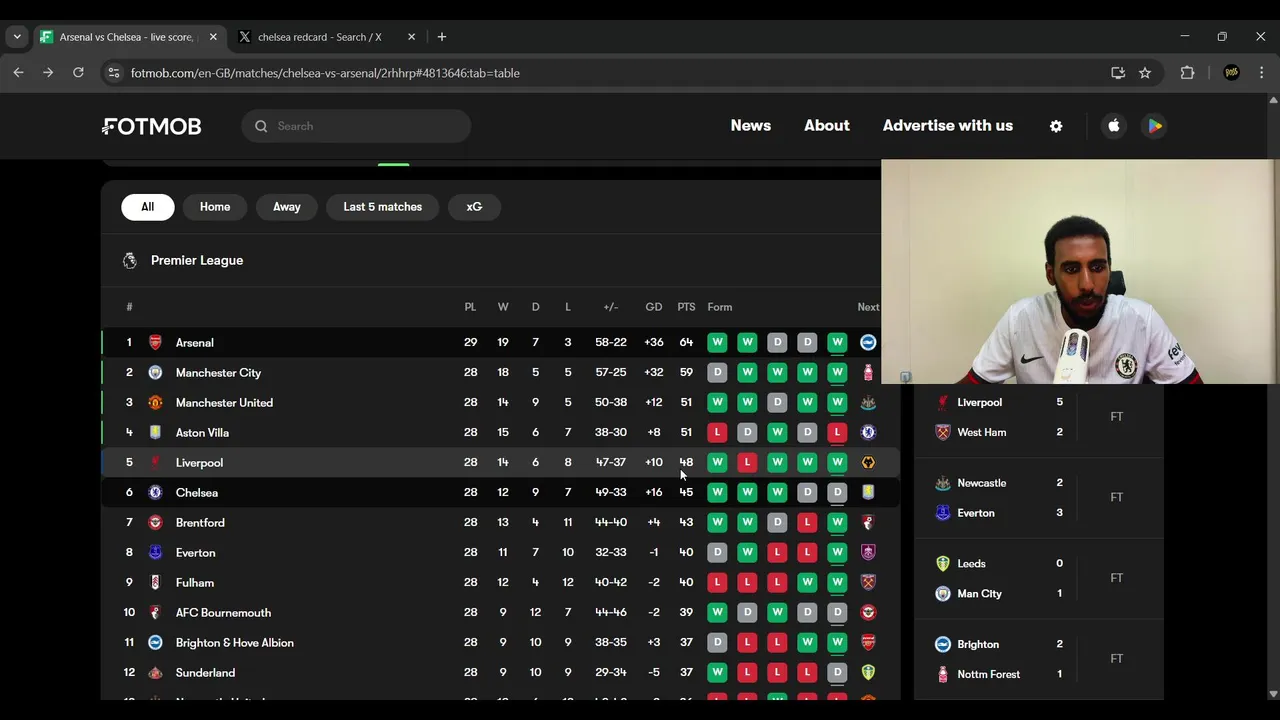Go back with browser back arrow
The width and height of the screenshot is (1280, 720).
[x=18, y=73]
